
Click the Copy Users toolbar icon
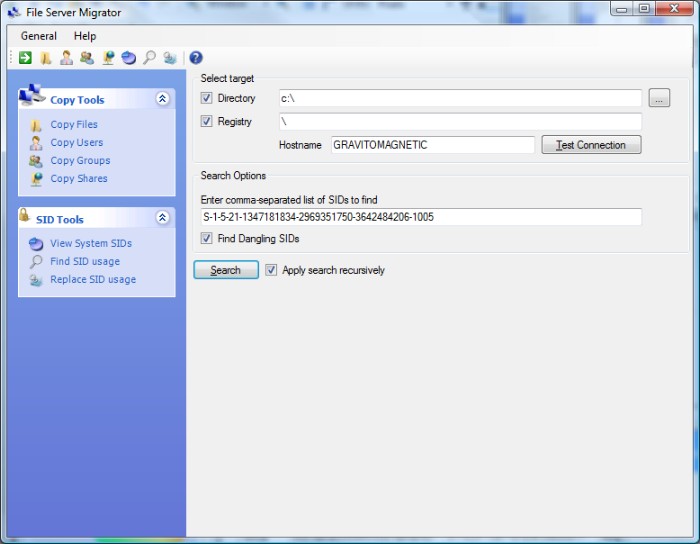[66, 58]
